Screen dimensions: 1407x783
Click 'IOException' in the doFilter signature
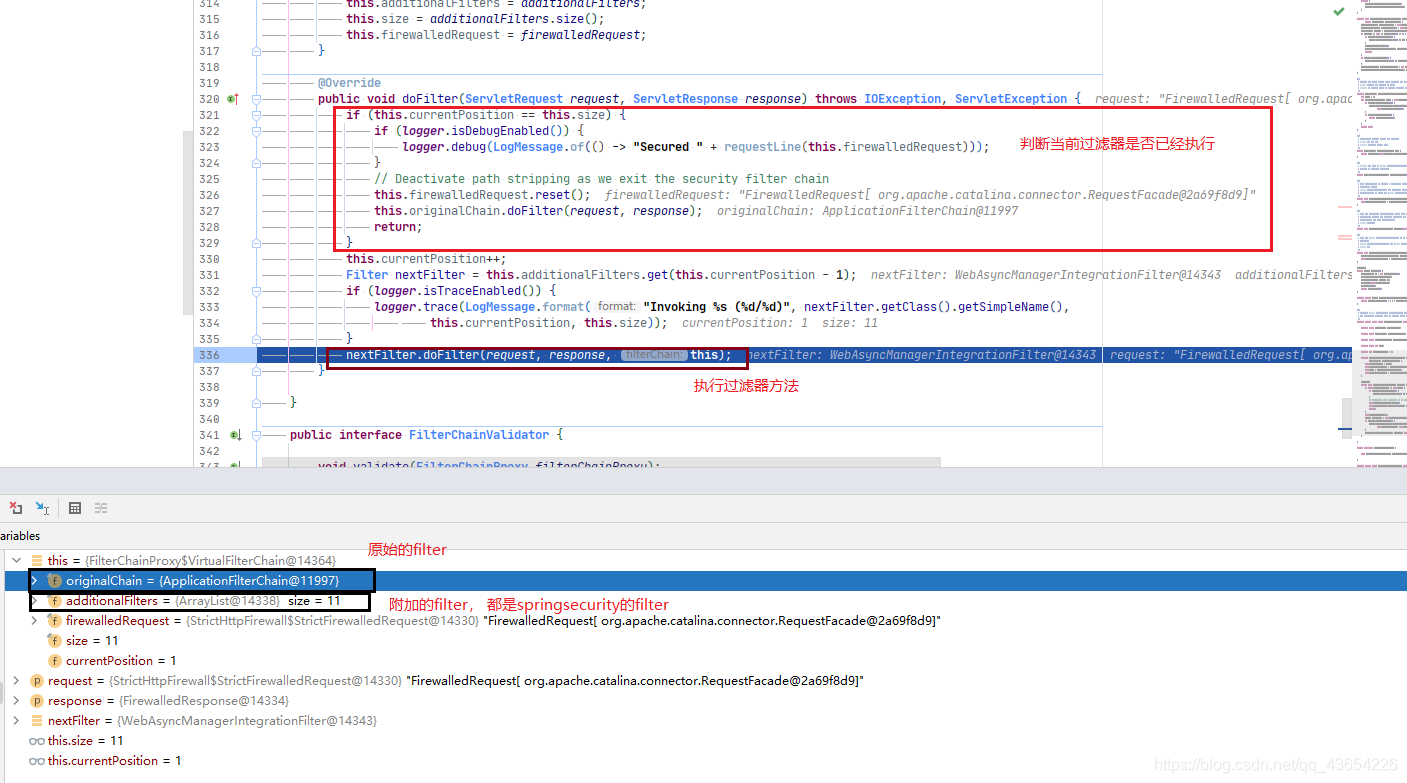pos(903,99)
